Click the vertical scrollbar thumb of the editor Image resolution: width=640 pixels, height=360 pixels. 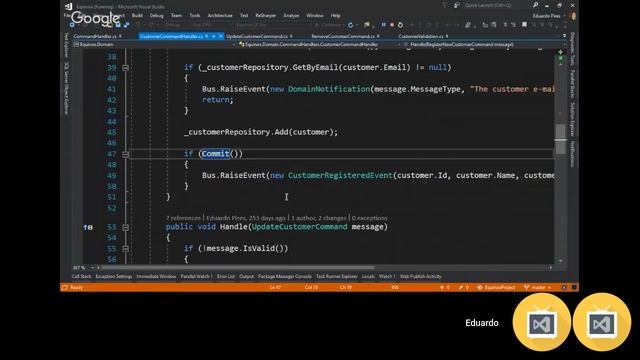pyautogui.click(x=560, y=139)
